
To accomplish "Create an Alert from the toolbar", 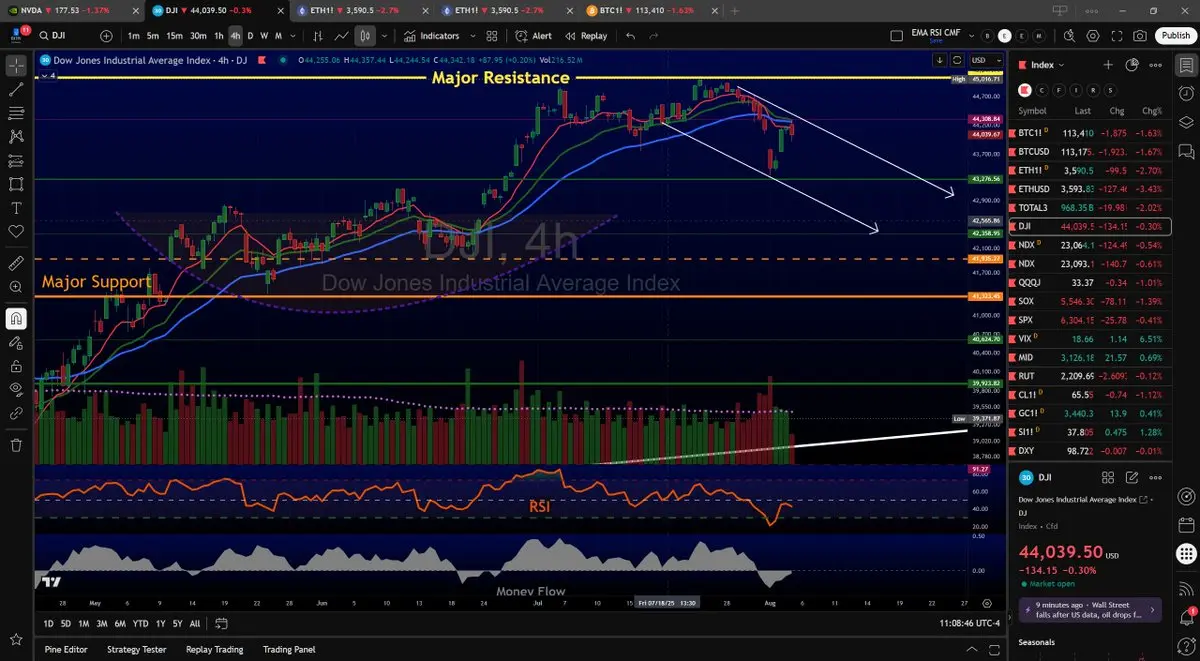I will pos(534,36).
